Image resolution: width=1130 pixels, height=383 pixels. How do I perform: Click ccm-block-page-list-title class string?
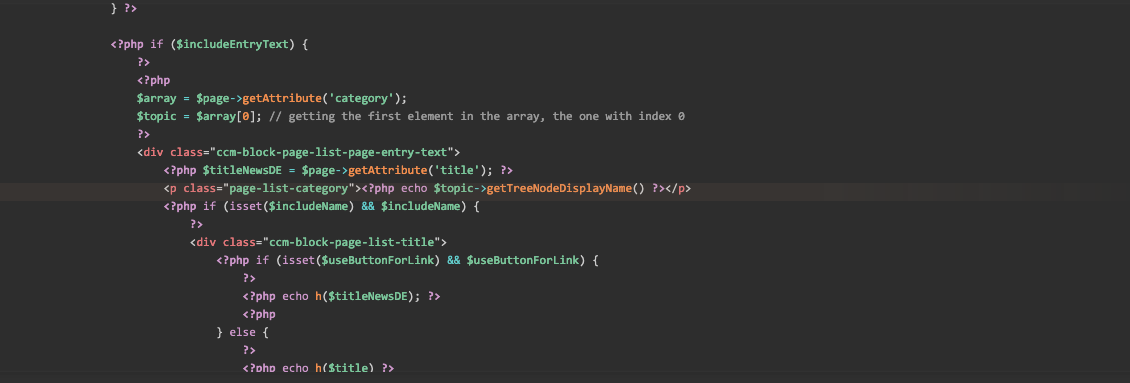[x=353, y=242]
